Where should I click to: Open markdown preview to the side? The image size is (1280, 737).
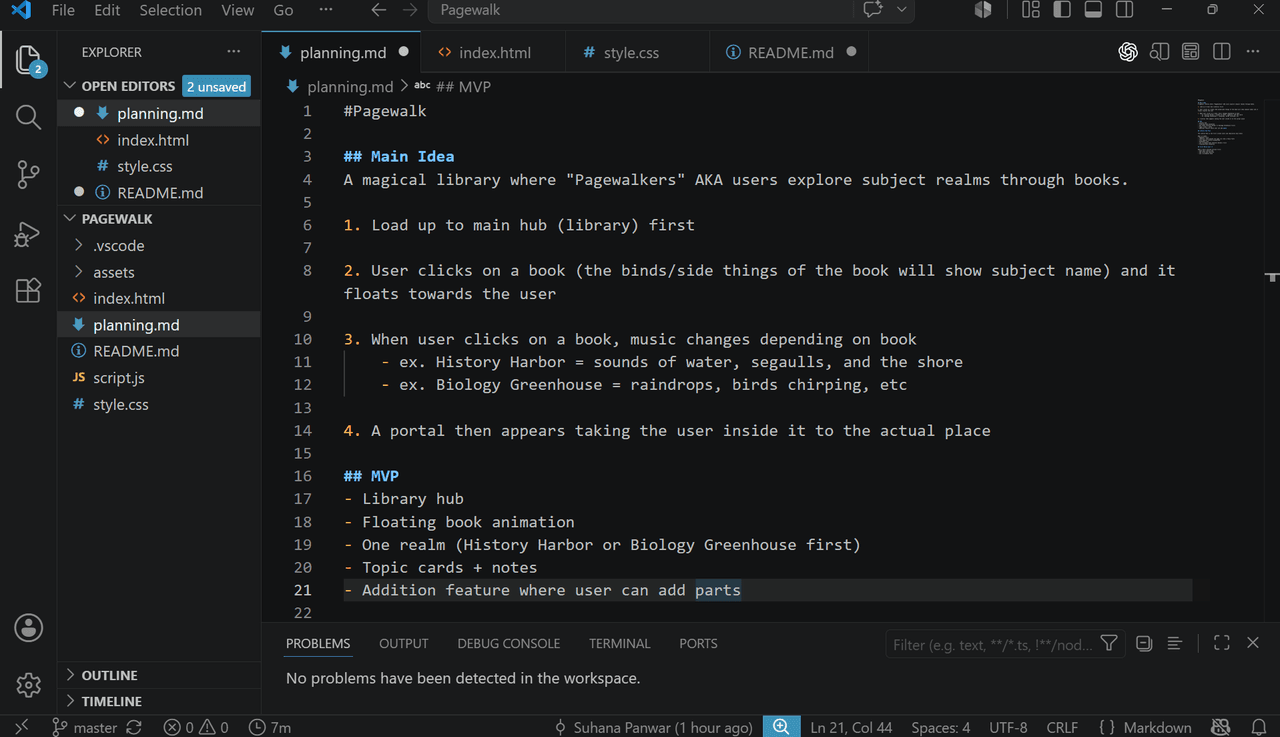click(x=1159, y=52)
